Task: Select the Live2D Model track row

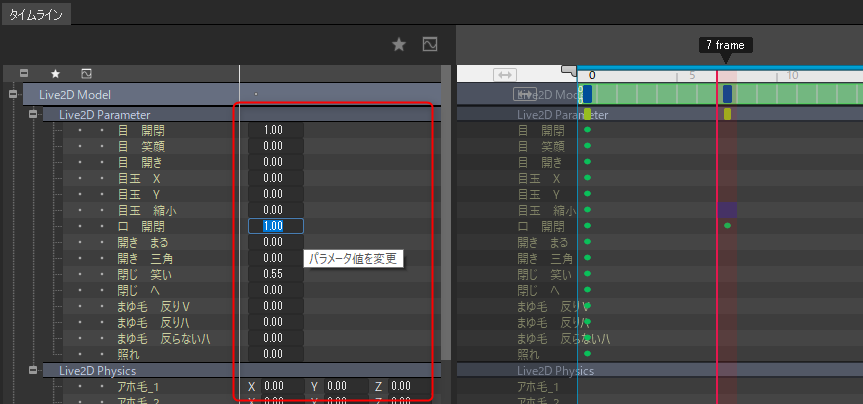Action: 232,95
